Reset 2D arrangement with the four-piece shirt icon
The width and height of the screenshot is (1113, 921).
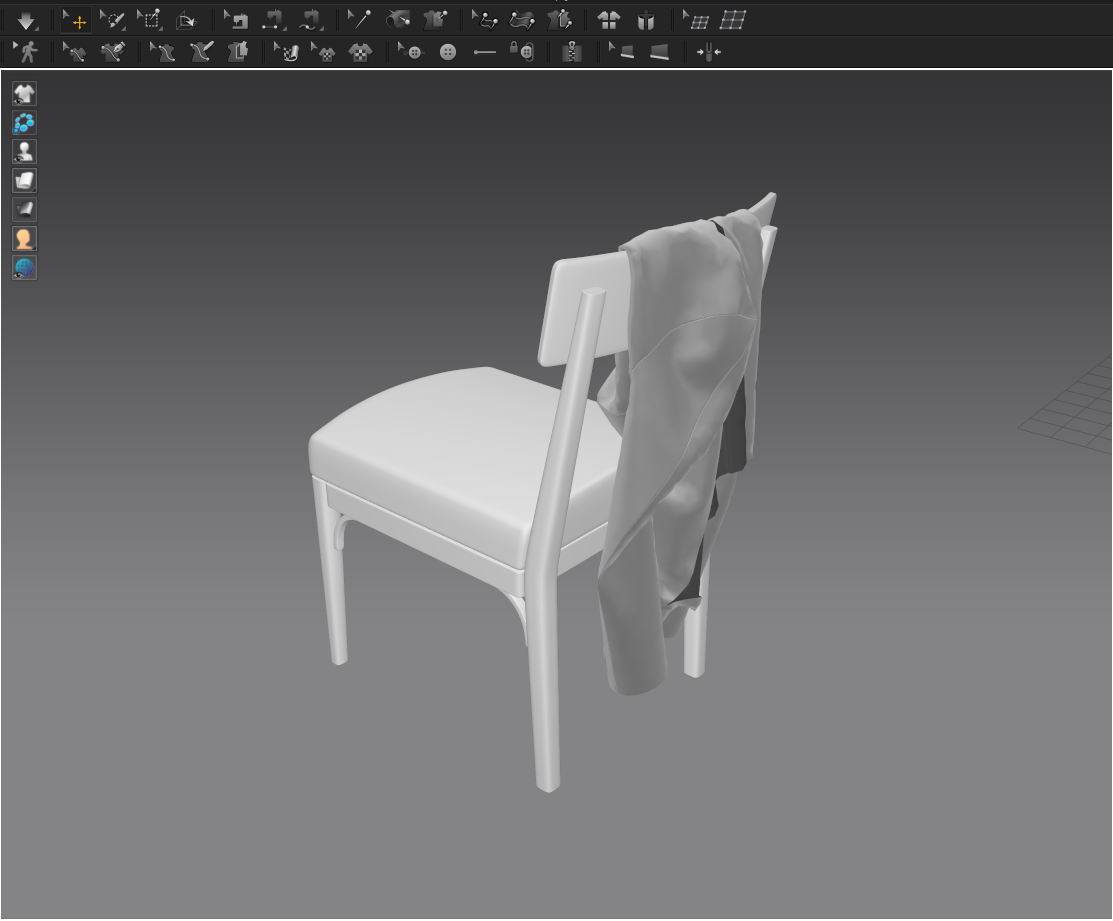pyautogui.click(x=608, y=21)
